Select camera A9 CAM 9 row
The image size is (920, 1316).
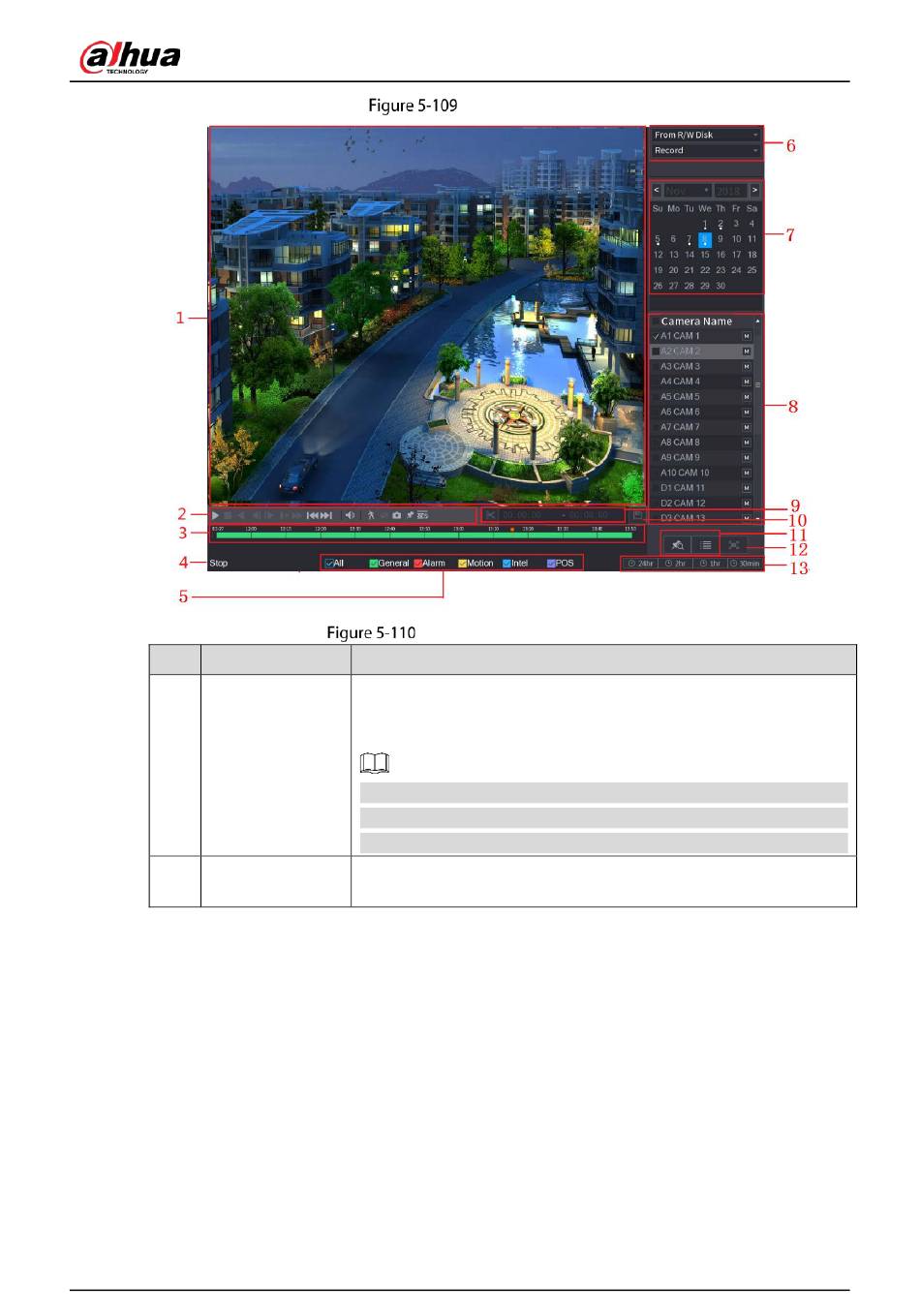(x=702, y=458)
